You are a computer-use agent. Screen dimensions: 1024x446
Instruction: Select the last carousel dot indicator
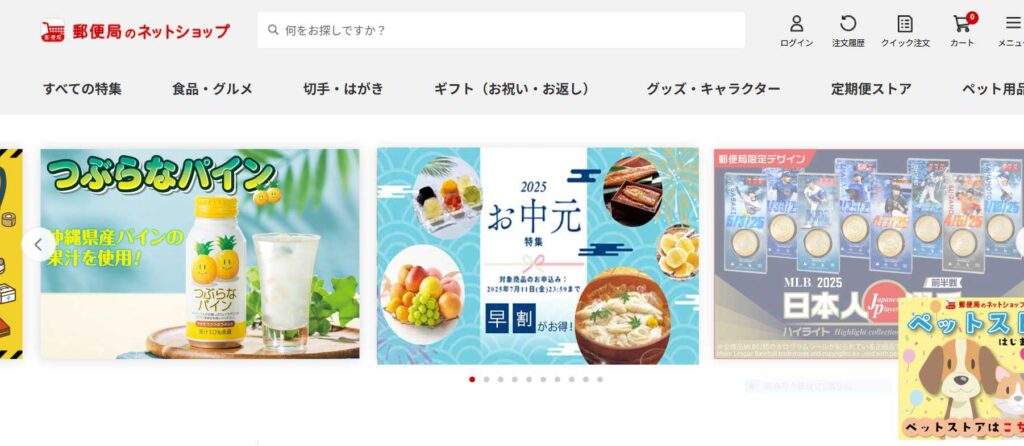pos(600,379)
